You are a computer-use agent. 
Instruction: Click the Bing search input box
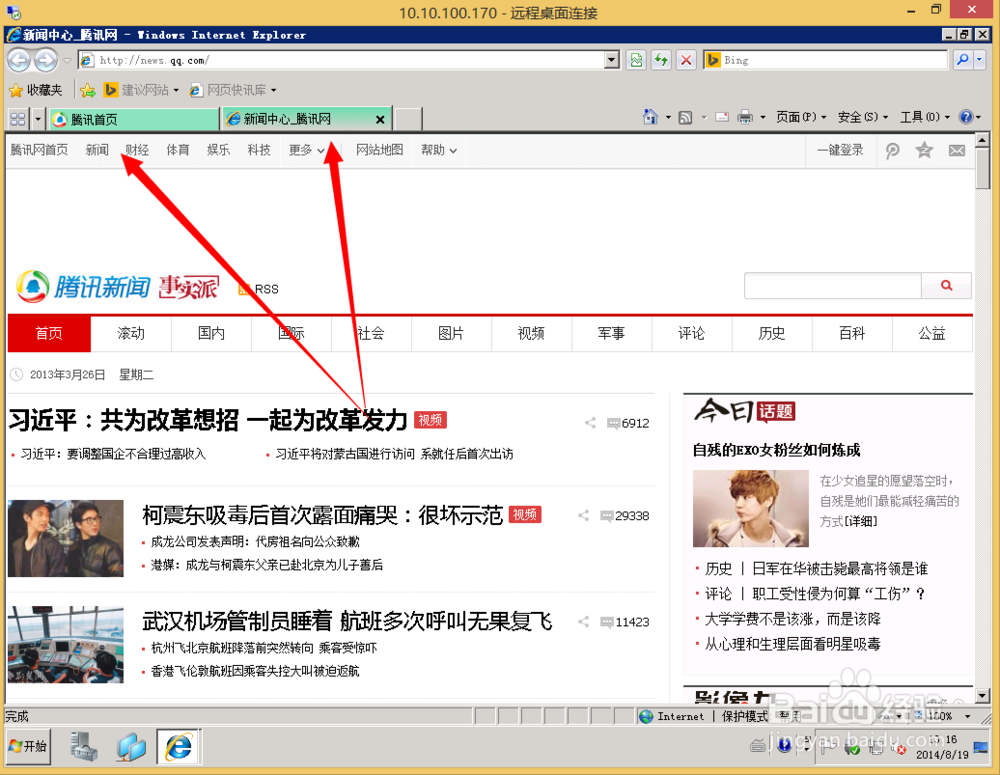click(834, 60)
